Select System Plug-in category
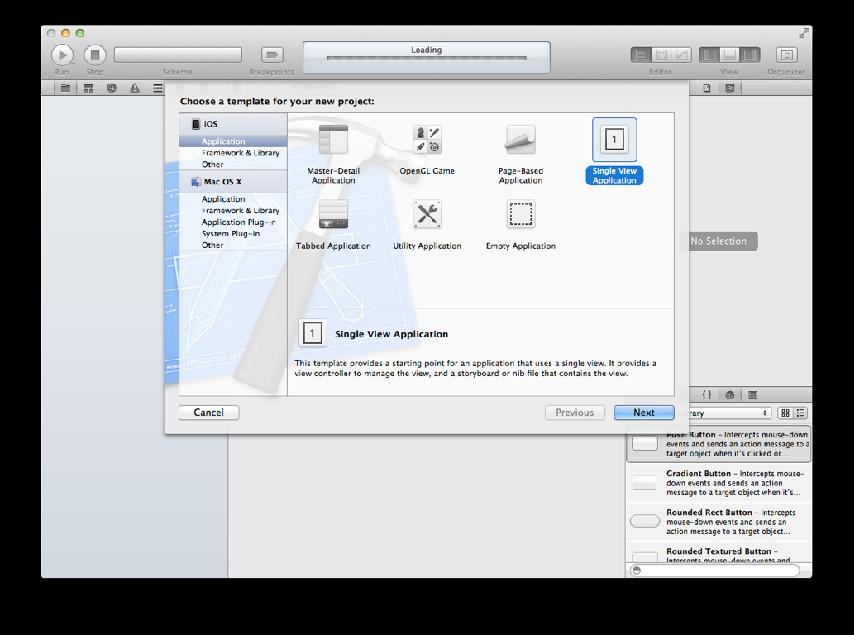 pyautogui.click(x=233, y=233)
